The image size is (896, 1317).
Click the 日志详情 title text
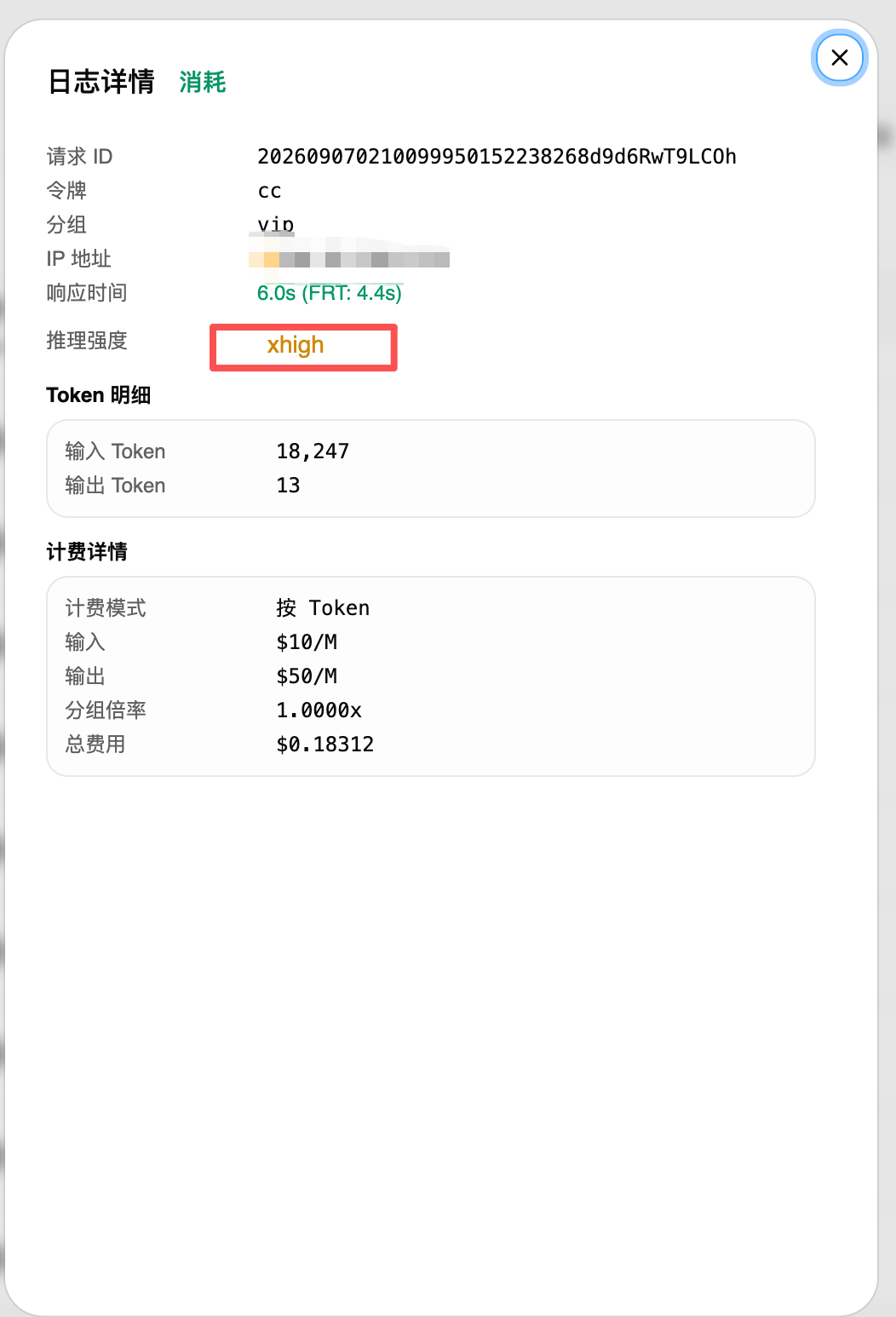pos(101,83)
